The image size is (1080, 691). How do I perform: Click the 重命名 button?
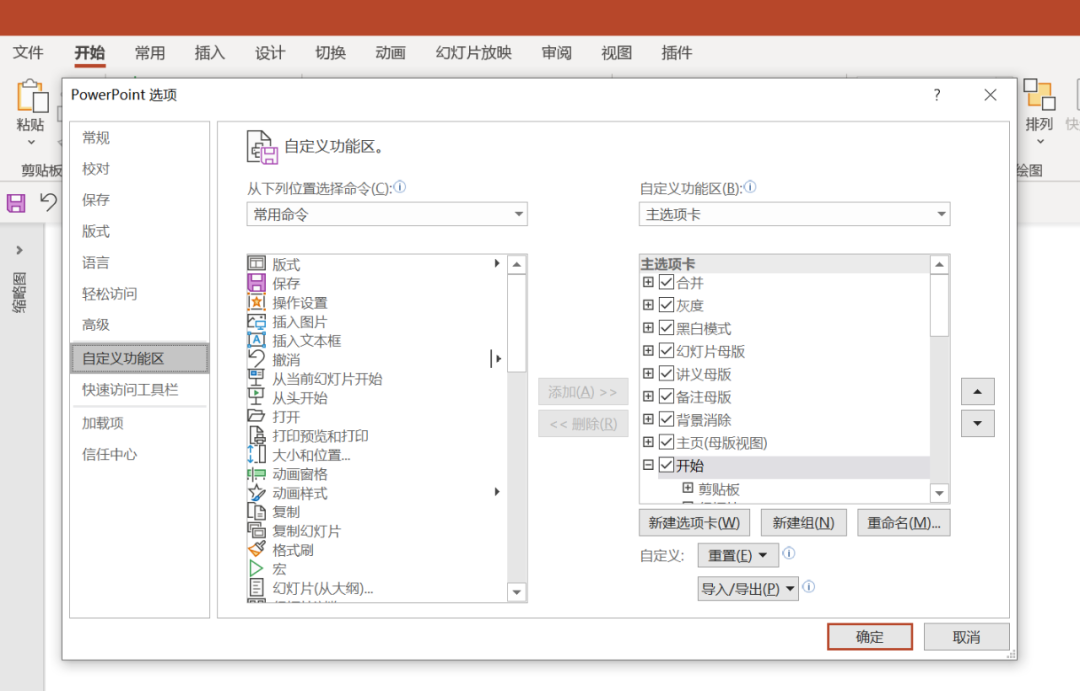[904, 523]
